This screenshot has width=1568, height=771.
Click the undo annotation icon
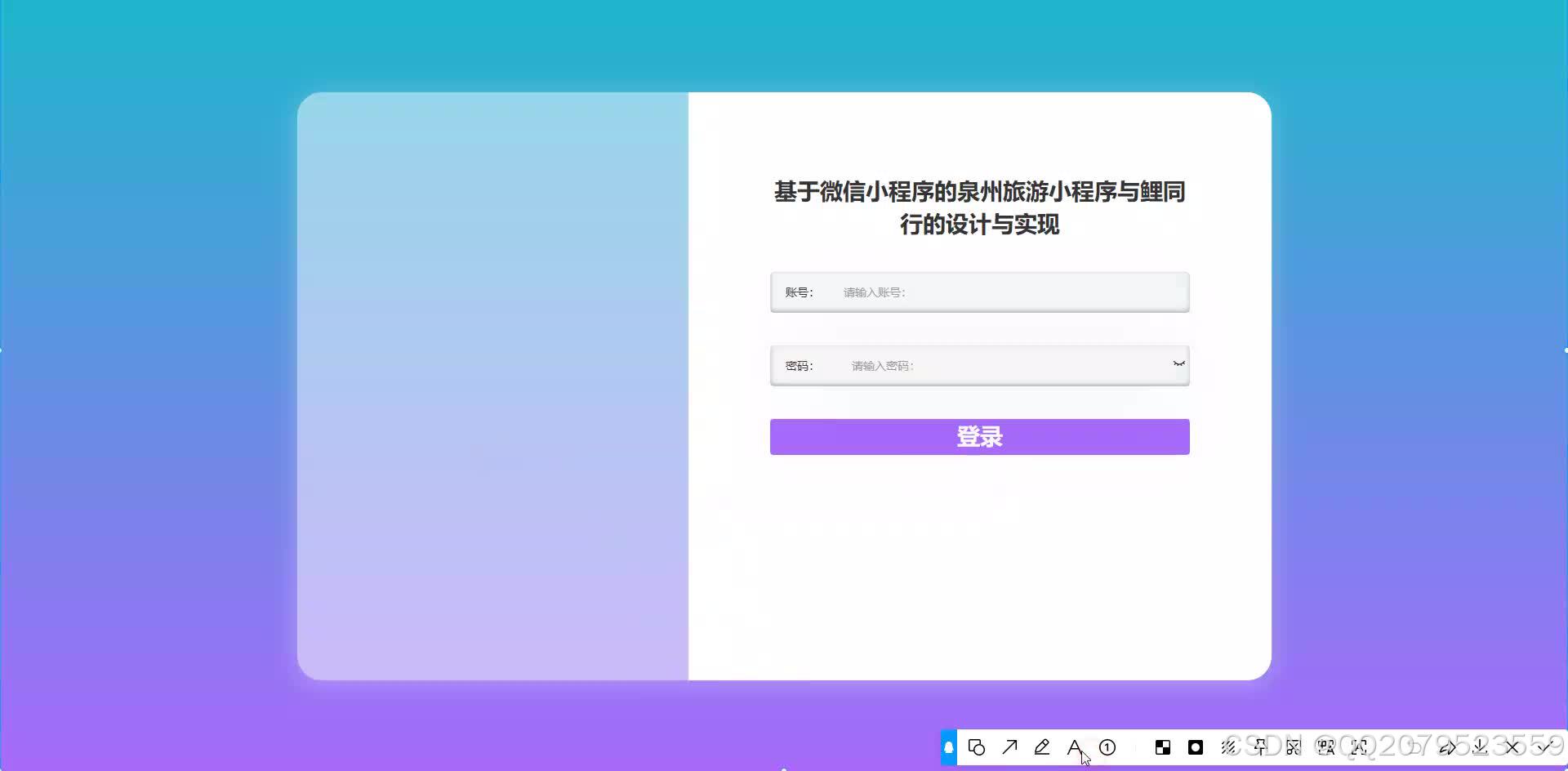pyautogui.click(x=1448, y=747)
